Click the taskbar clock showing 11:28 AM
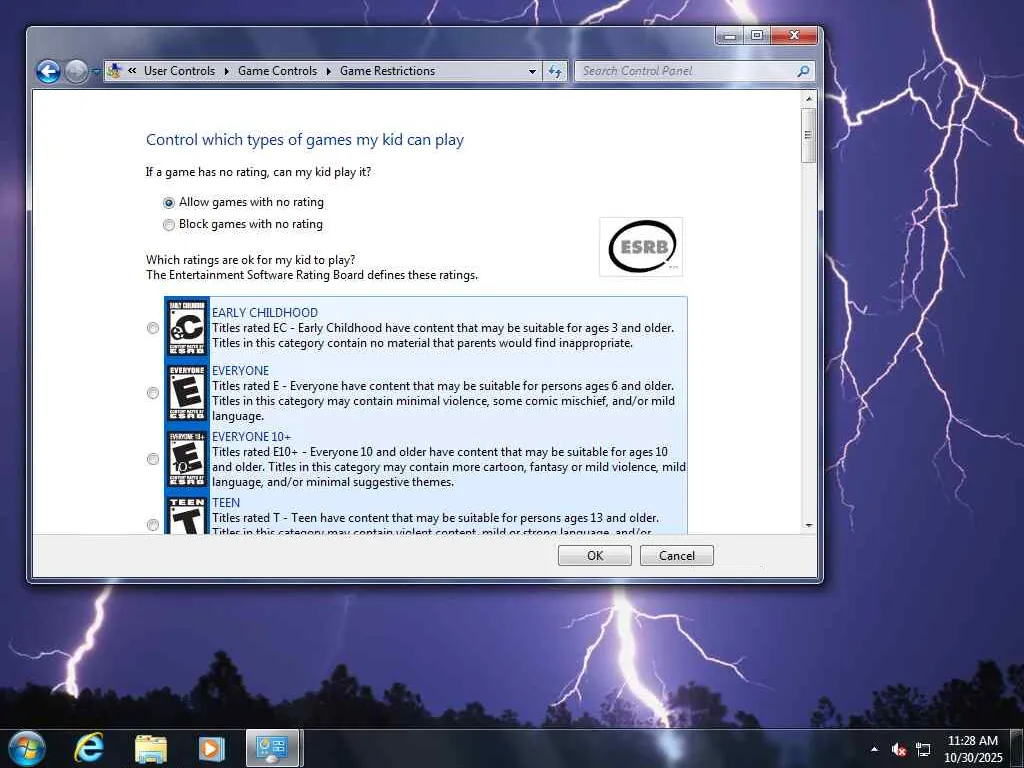The width and height of the screenshot is (1024, 768). tap(972, 748)
